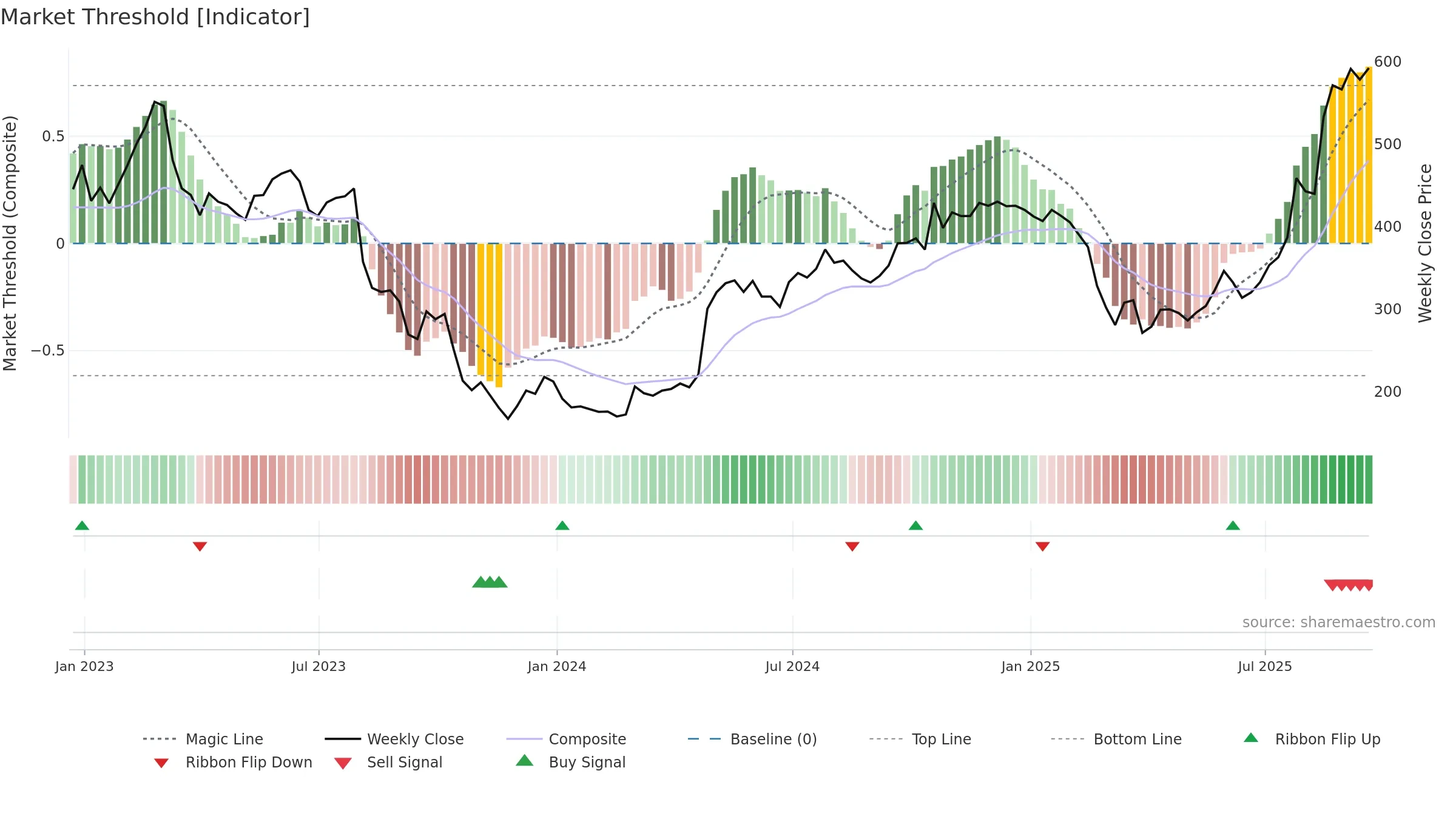Toggle the Ribbon Flip Down legend entry
The image size is (1456, 819).
click(232, 762)
